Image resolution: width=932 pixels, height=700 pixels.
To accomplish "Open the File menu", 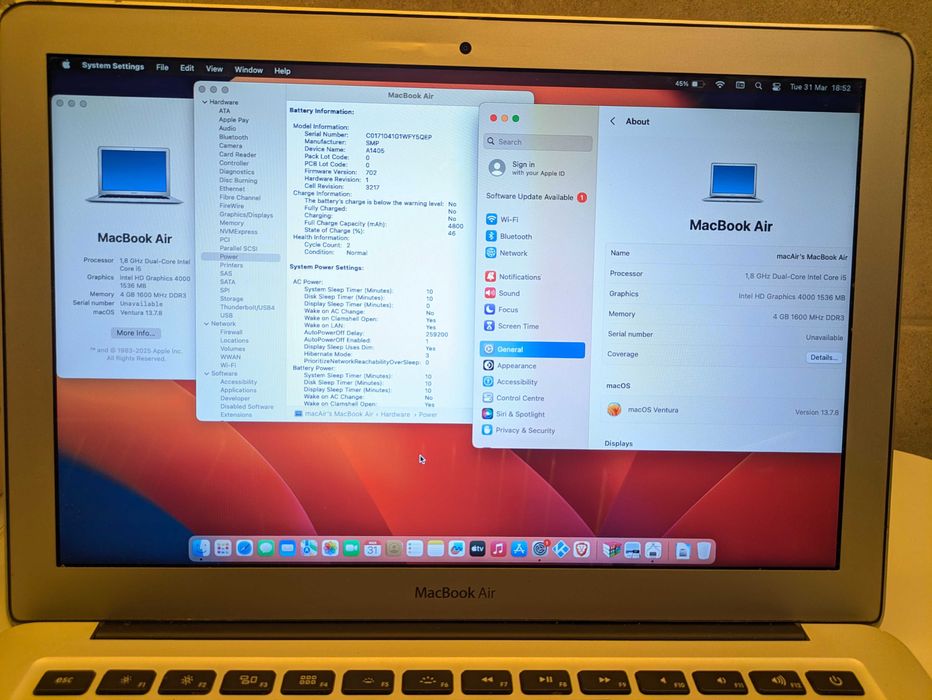I will (162, 67).
